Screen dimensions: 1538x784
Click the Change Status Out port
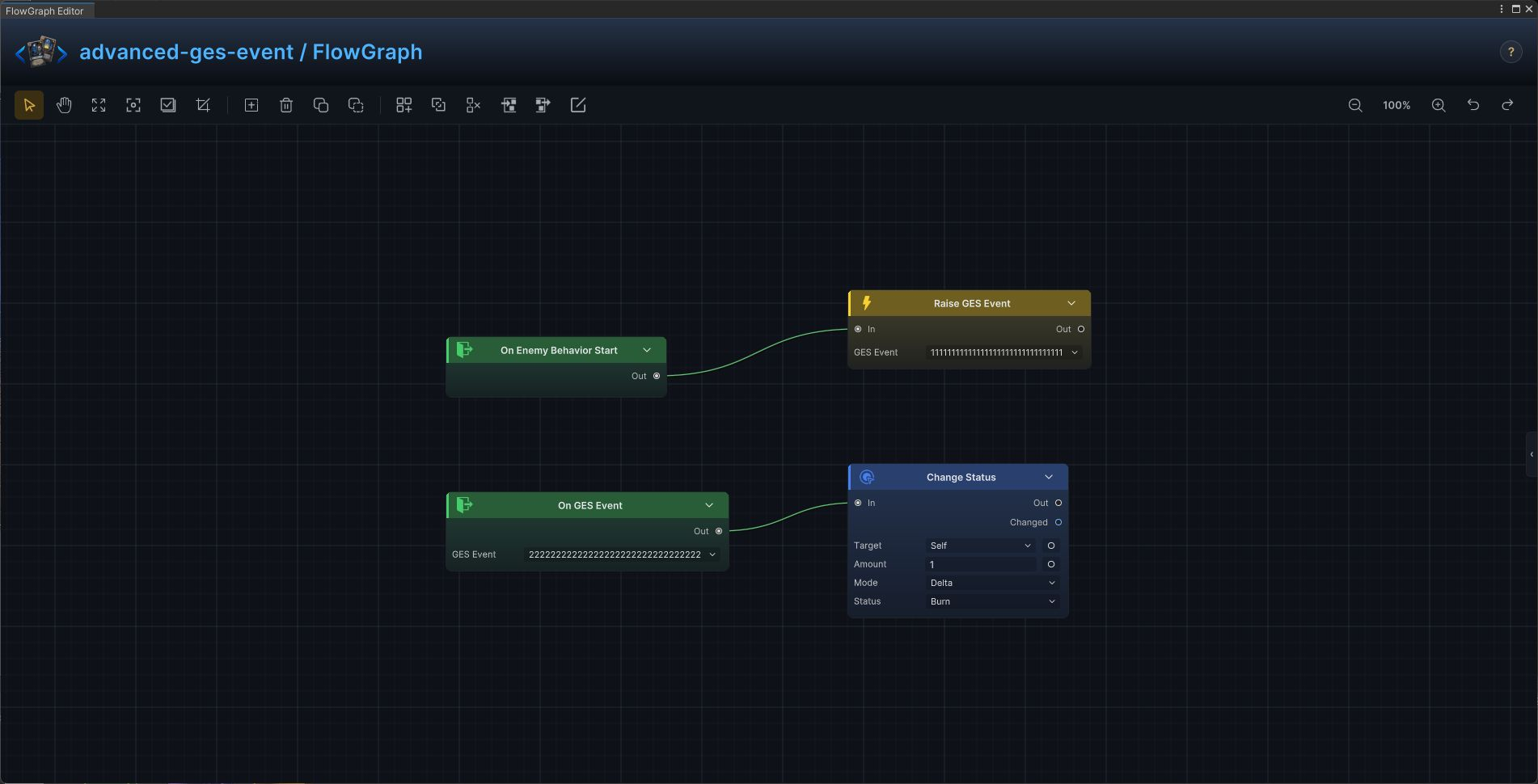pyautogui.click(x=1058, y=503)
